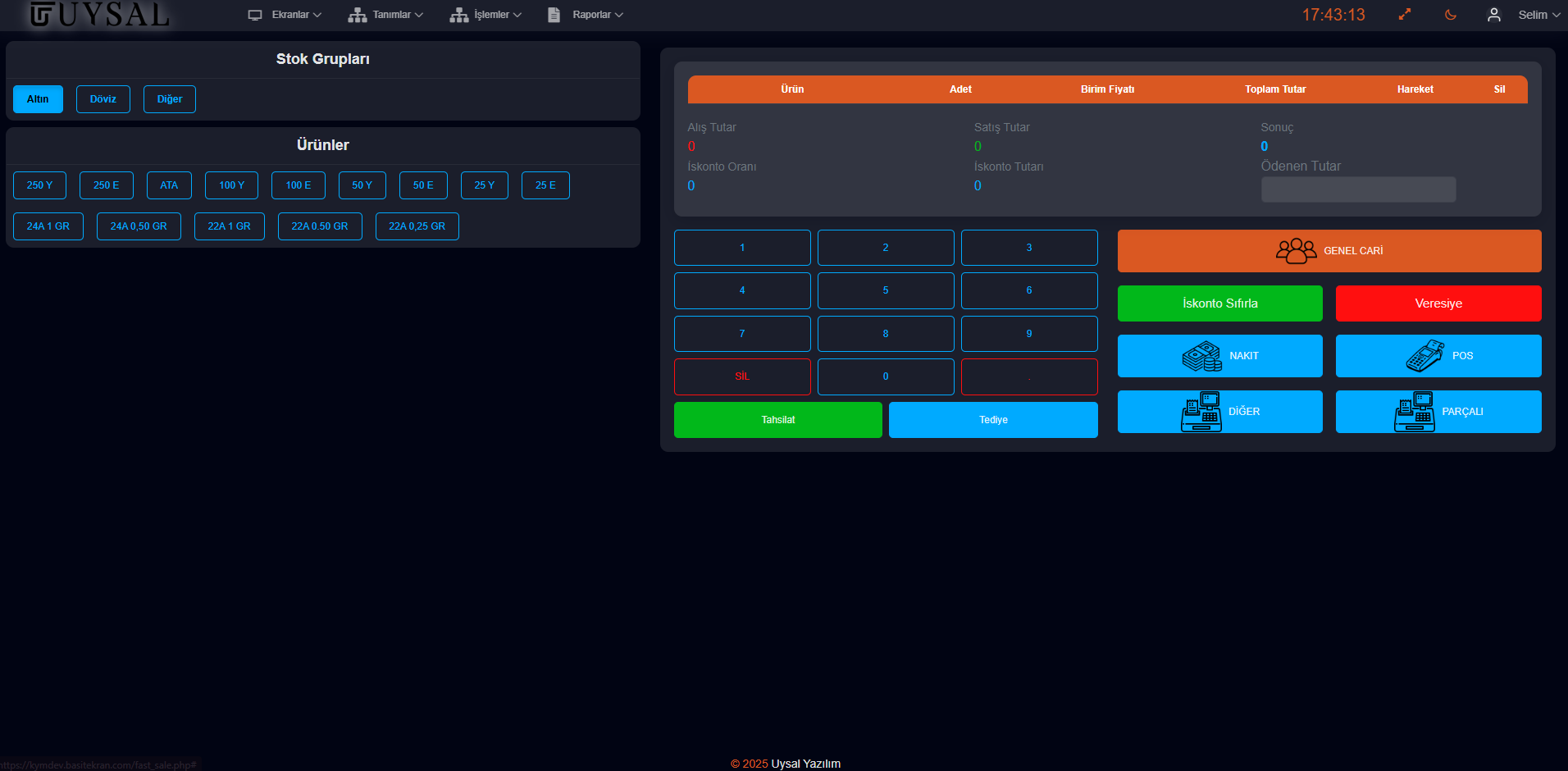
Task: Click the Toplam Tutar column header
Action: pyautogui.click(x=1275, y=89)
